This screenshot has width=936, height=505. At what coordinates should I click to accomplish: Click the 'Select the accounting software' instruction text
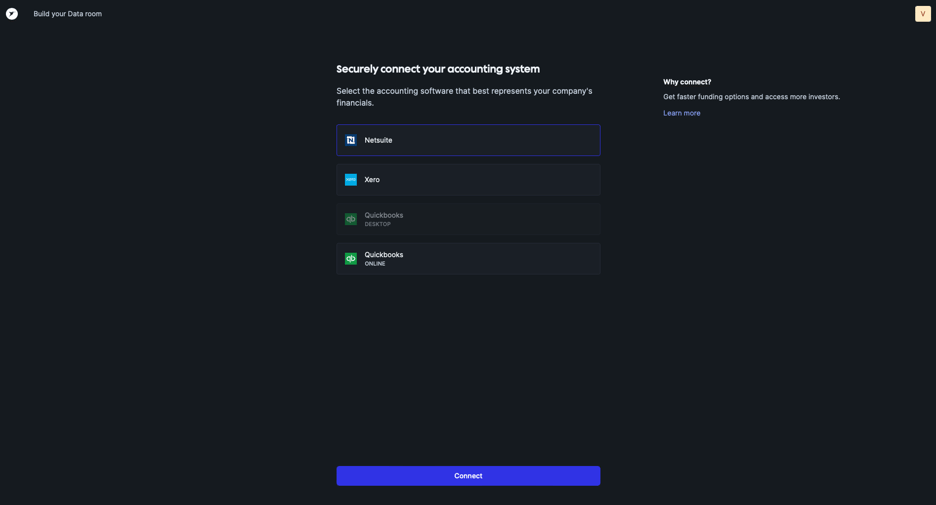pyautogui.click(x=464, y=97)
